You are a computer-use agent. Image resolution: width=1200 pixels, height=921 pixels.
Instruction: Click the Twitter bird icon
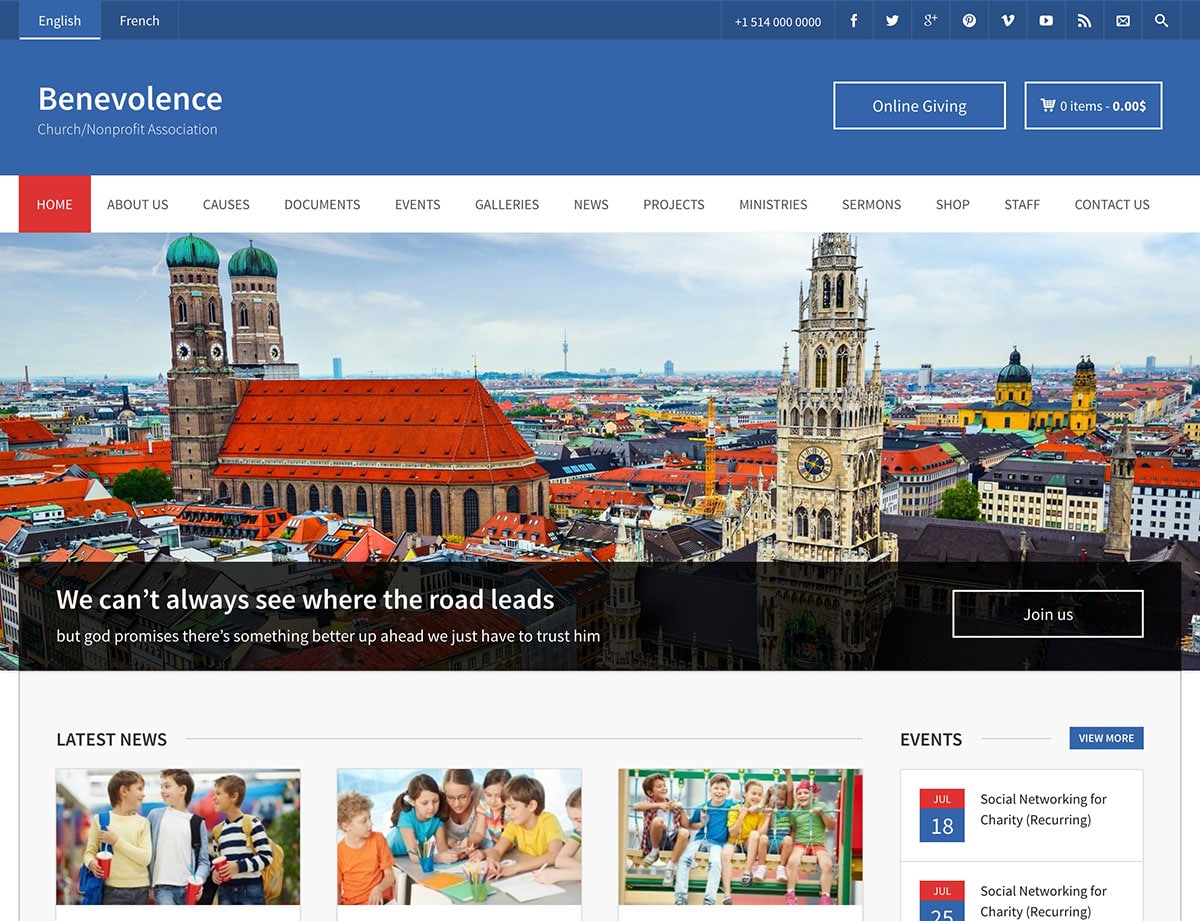click(x=892, y=21)
